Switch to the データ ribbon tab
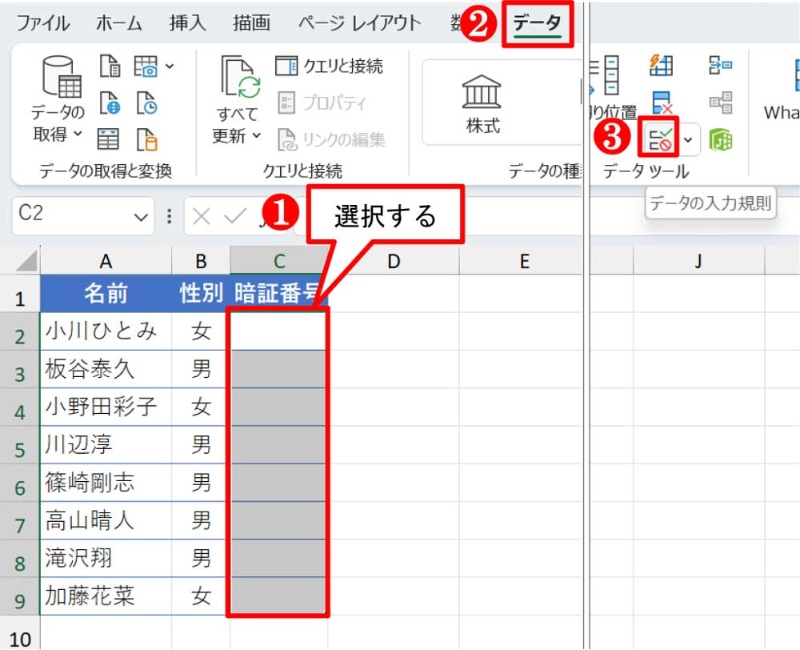The image size is (800, 650). point(537,24)
